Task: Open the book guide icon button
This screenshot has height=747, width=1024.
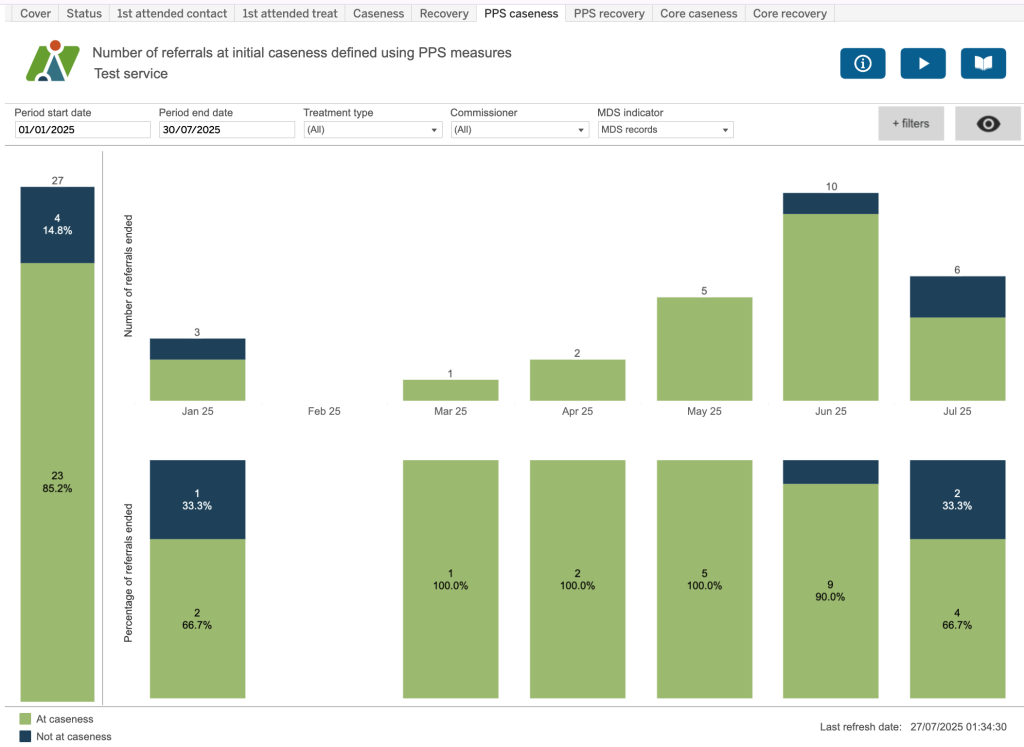Action: 983,63
